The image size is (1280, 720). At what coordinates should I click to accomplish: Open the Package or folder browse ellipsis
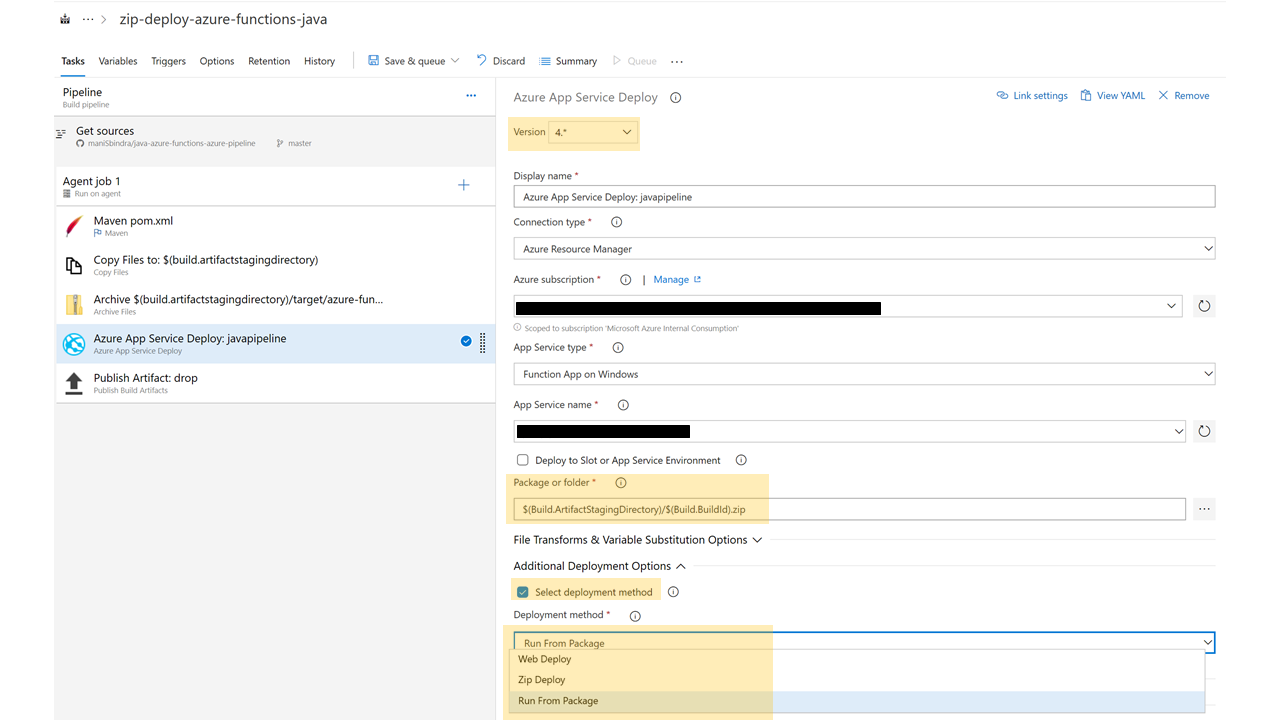click(x=1204, y=508)
